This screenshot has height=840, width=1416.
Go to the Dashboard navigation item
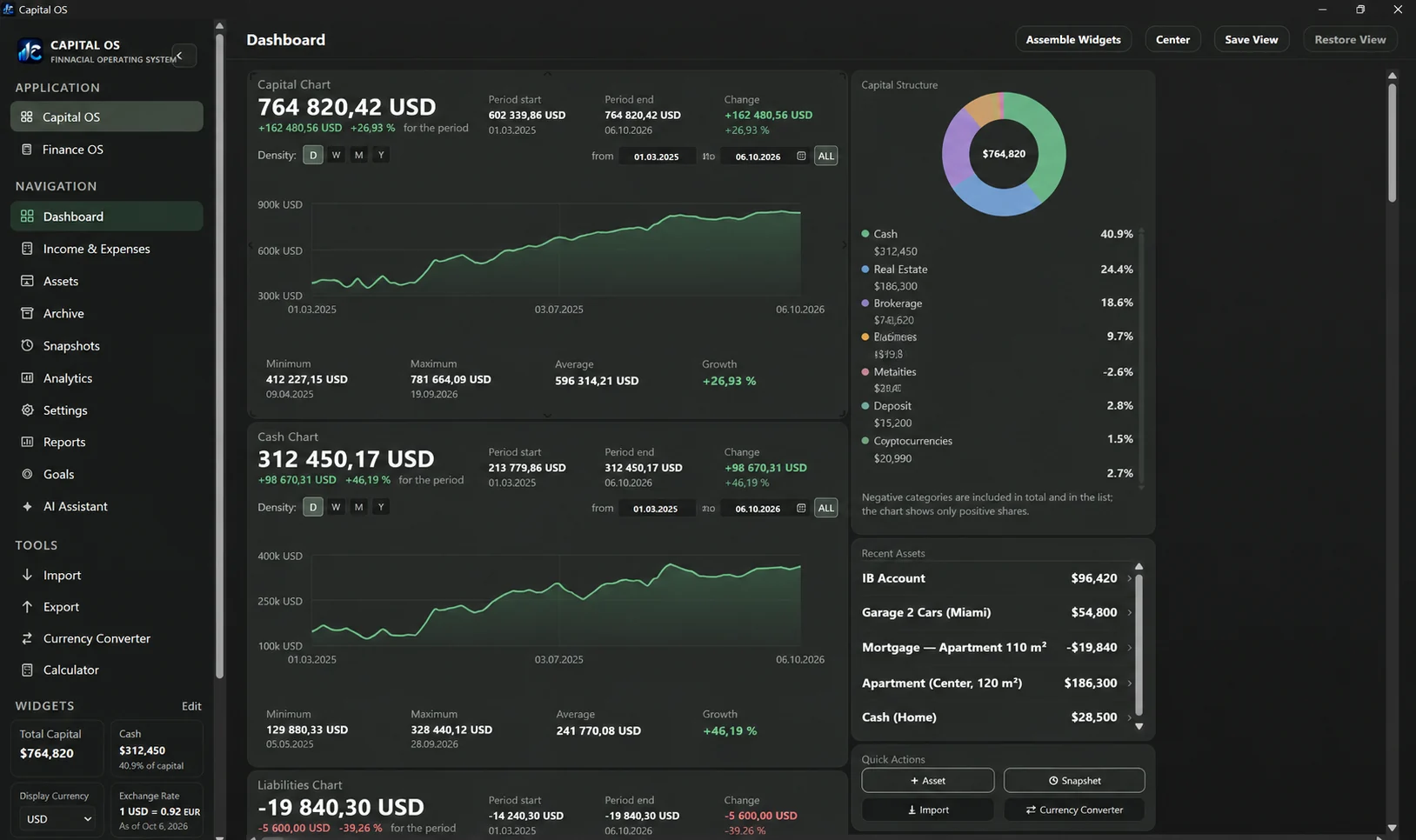click(x=107, y=217)
